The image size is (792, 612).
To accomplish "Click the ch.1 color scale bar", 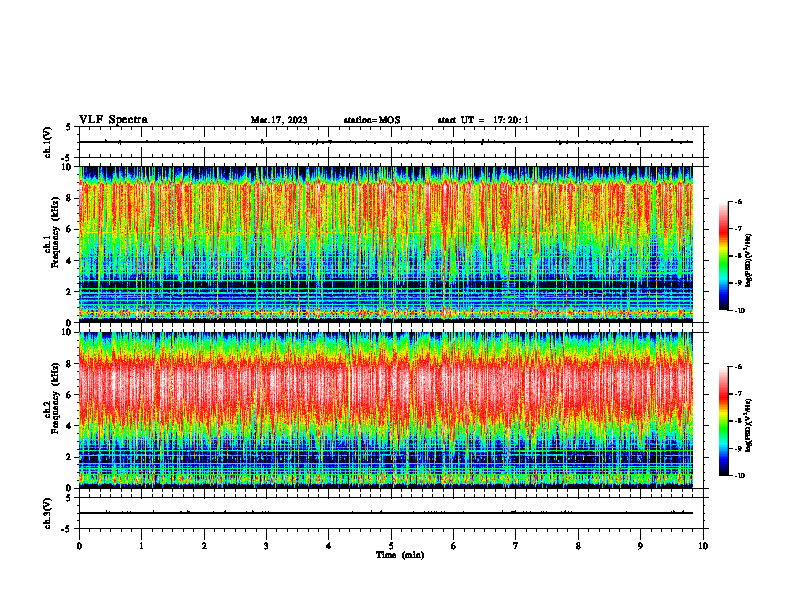I will pos(724,256).
